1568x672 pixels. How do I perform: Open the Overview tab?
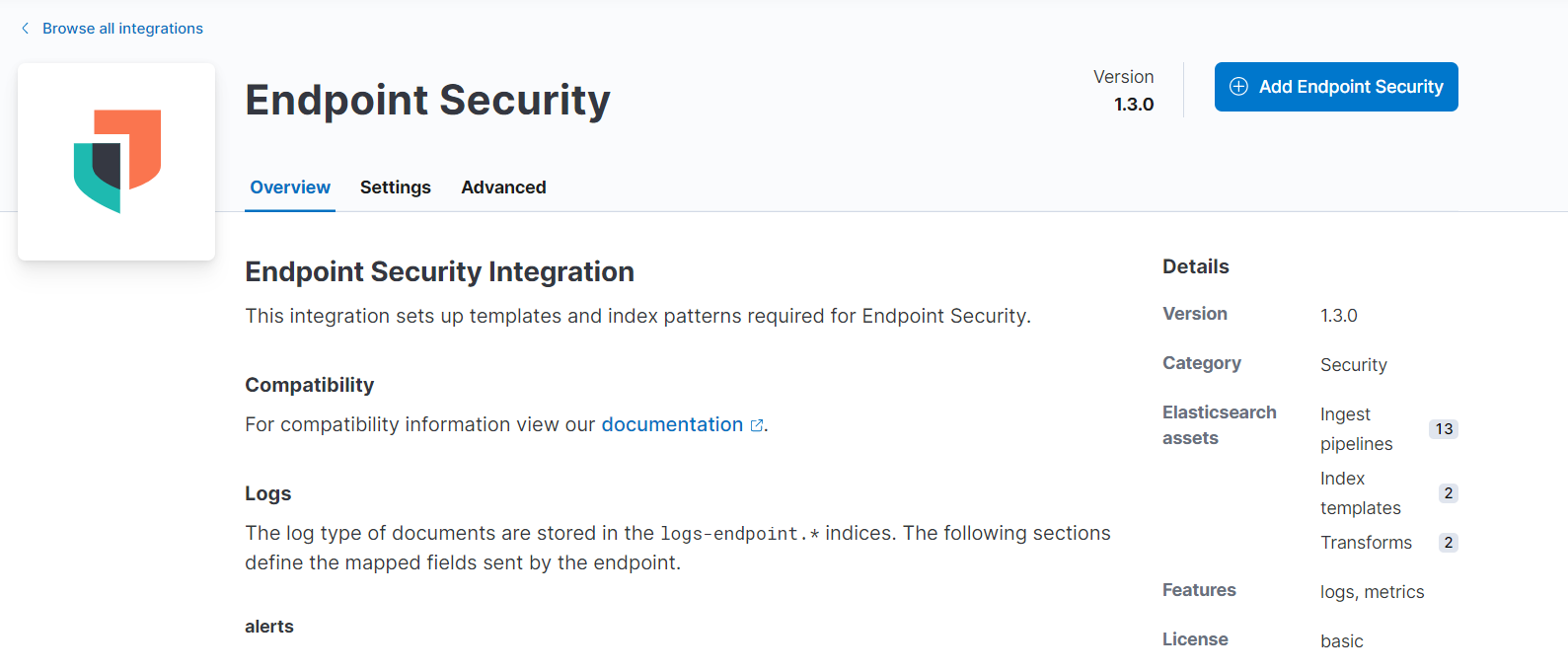click(290, 187)
